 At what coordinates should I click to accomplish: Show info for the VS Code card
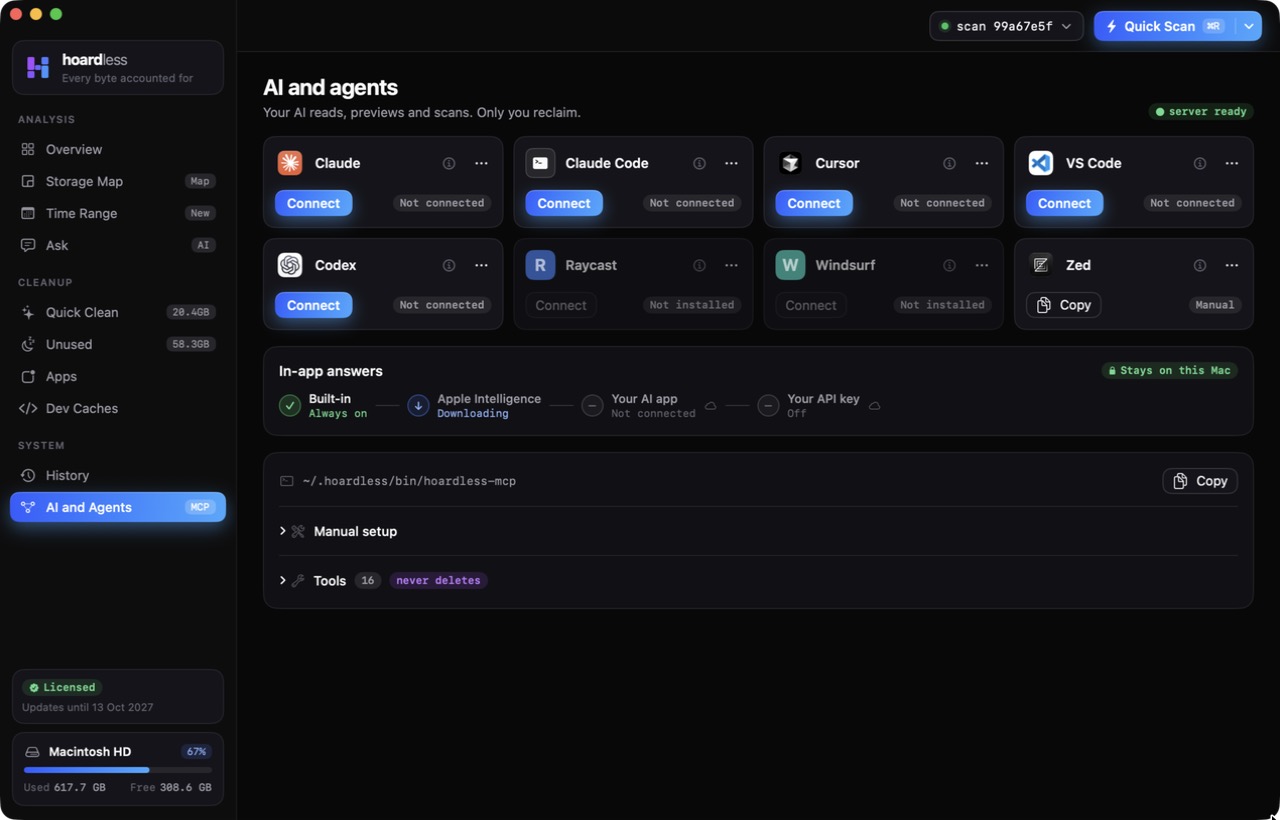pyautogui.click(x=1200, y=163)
